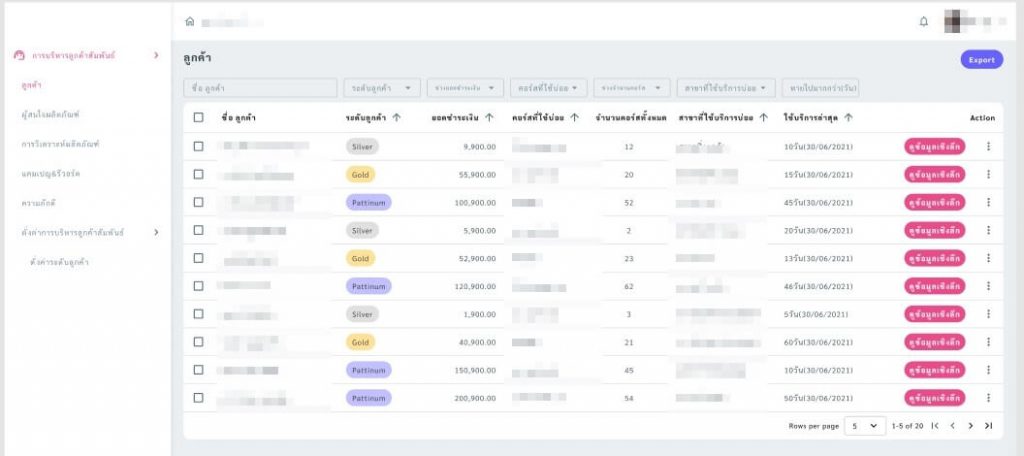This screenshot has width=1024, height=456.
Task: Open the action menu for the 1,900.00 row
Action: point(988,314)
